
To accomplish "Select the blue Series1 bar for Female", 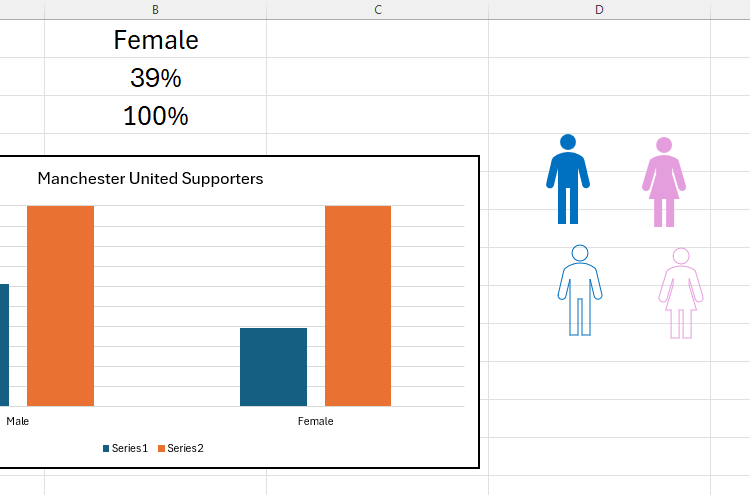I will point(273,367).
